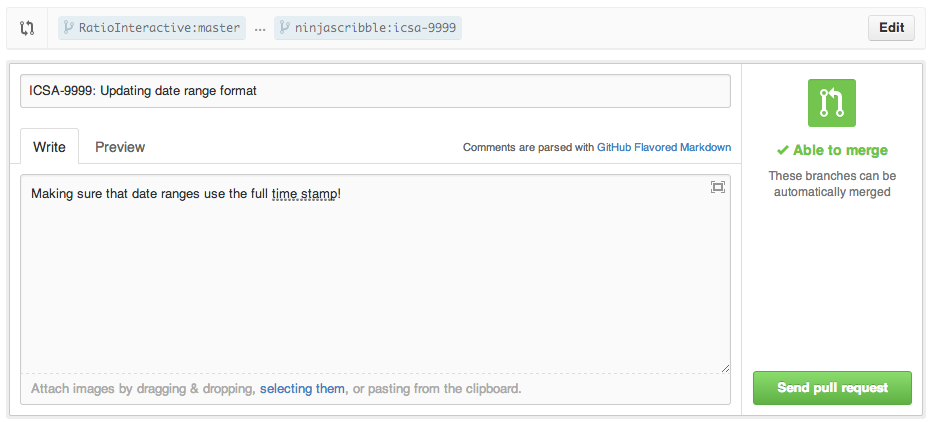Click the green checkmark by Able to merge
932x422 pixels.
783,151
